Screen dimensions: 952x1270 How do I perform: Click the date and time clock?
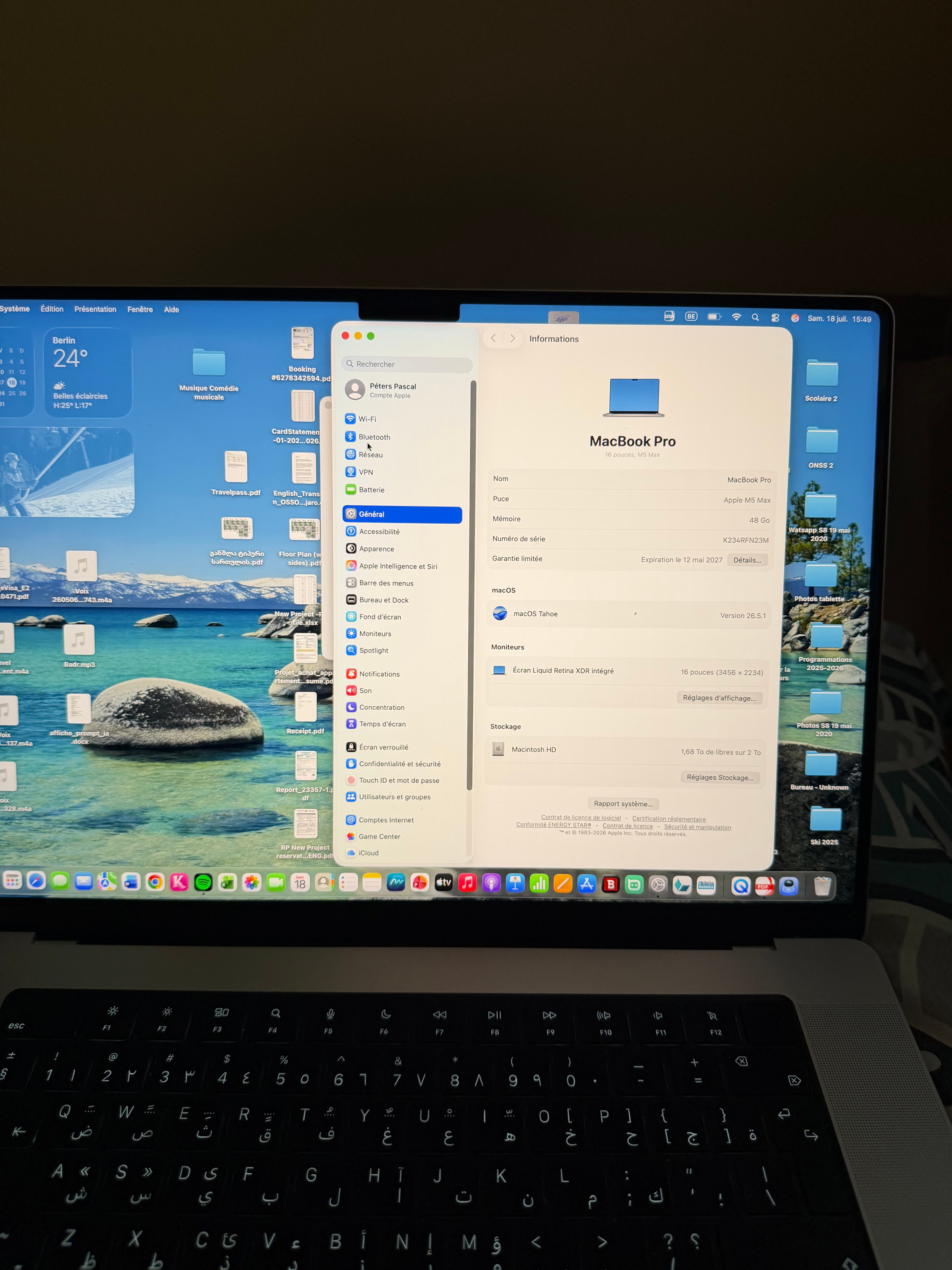840,319
